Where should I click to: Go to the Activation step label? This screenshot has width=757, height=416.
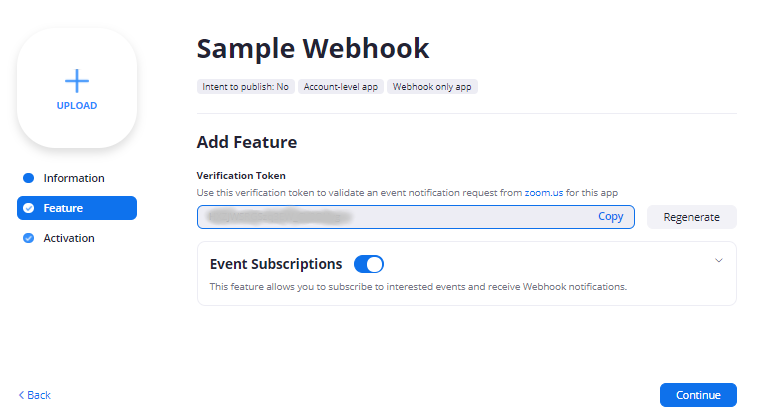pyautogui.click(x=69, y=238)
